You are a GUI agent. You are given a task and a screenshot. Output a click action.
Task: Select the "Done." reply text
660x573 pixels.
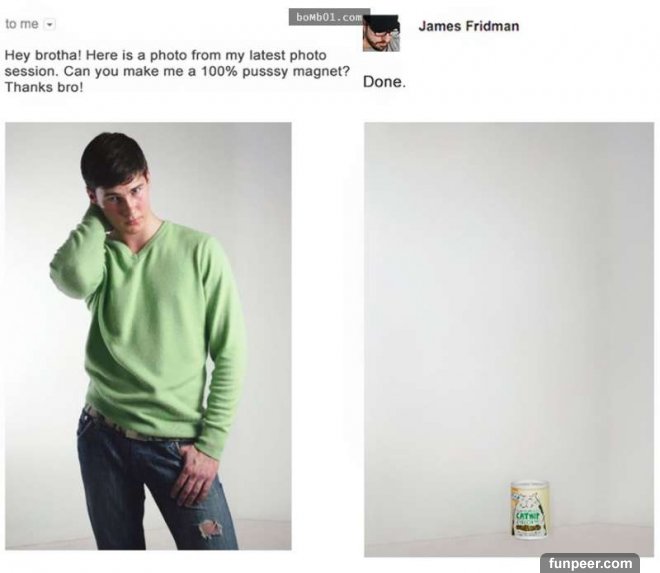tap(384, 82)
